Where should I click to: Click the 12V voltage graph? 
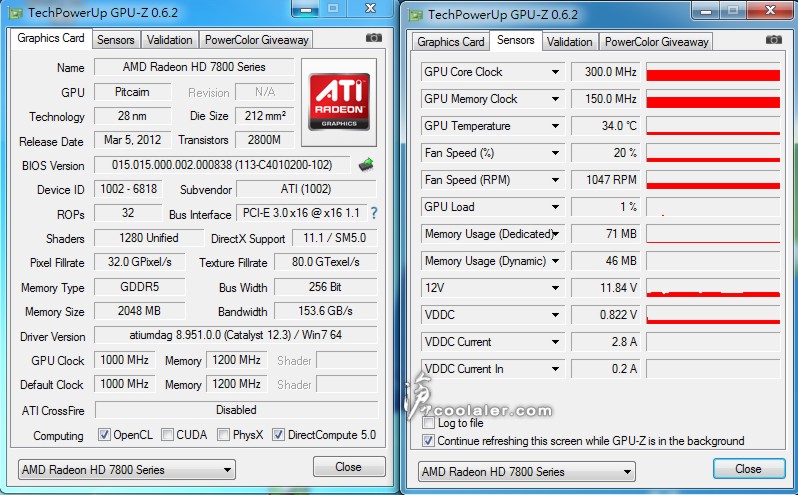pyautogui.click(x=713, y=288)
